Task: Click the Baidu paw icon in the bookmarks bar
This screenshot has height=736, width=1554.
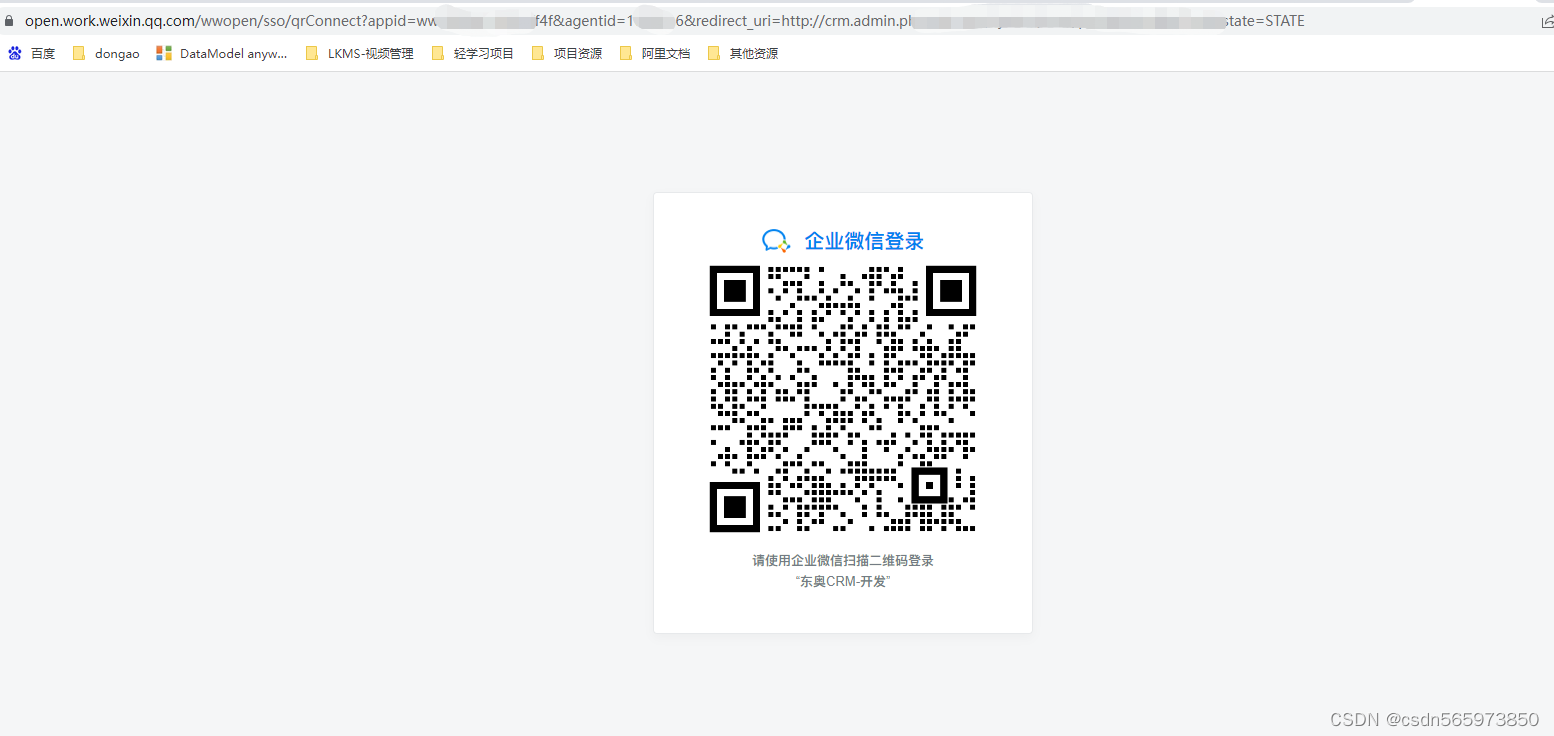Action: pyautogui.click(x=14, y=52)
